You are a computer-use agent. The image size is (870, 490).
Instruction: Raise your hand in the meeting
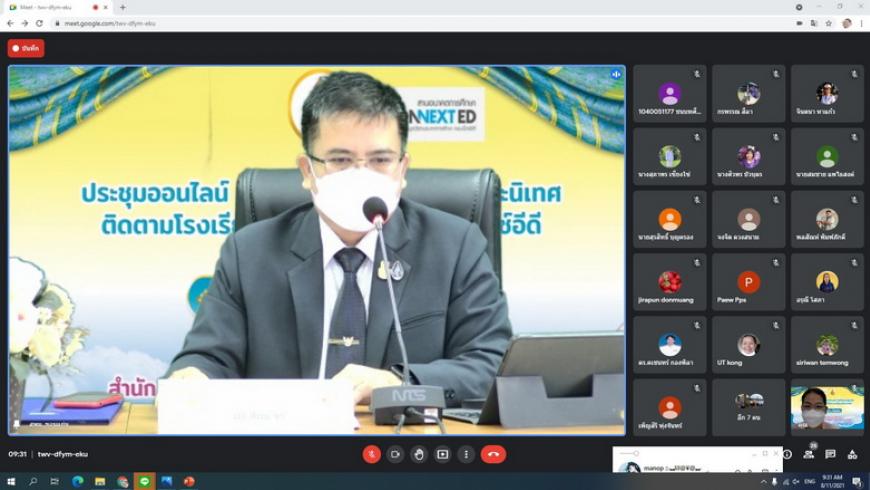(419, 454)
